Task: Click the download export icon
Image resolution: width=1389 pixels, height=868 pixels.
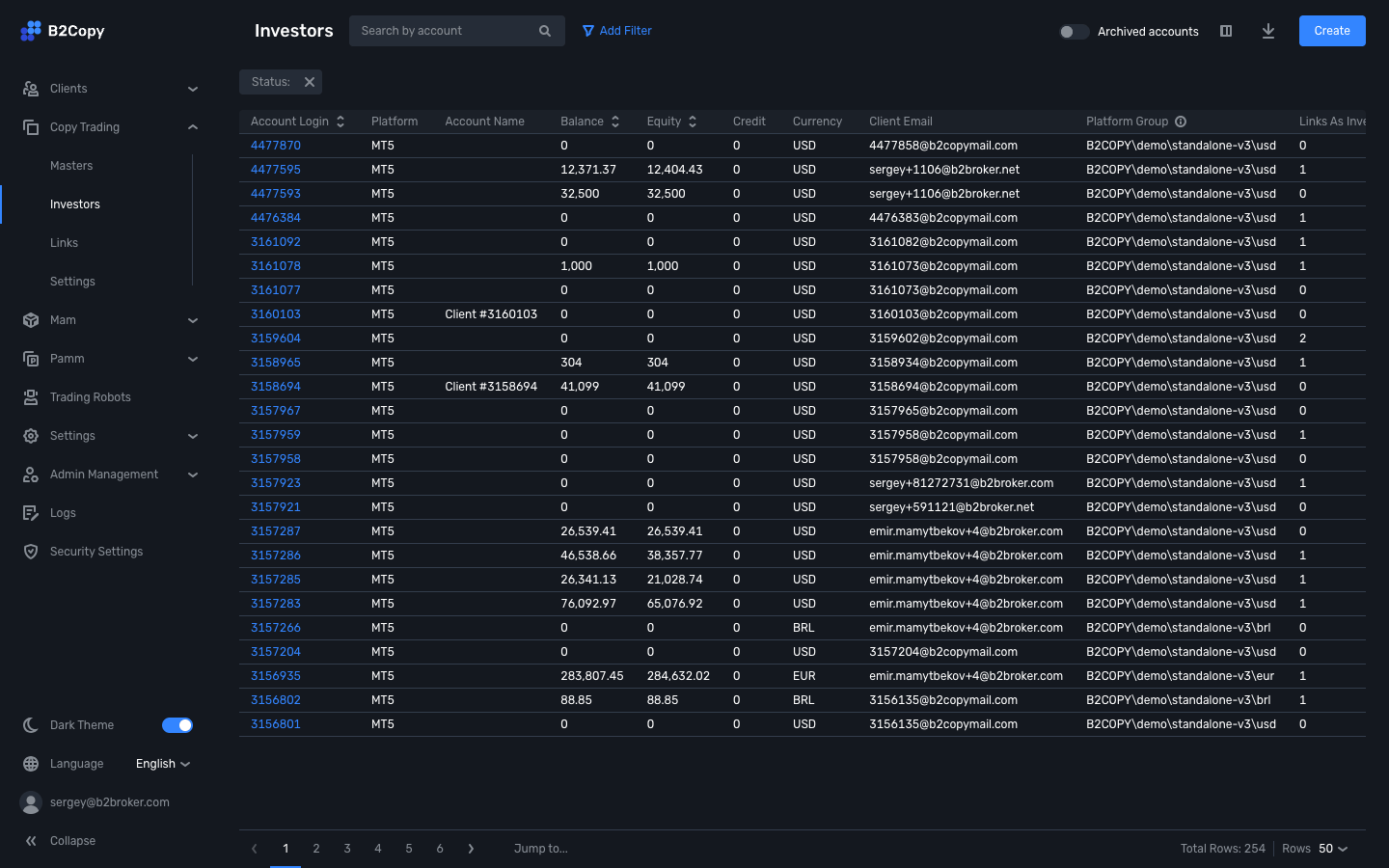Action: [x=1268, y=31]
